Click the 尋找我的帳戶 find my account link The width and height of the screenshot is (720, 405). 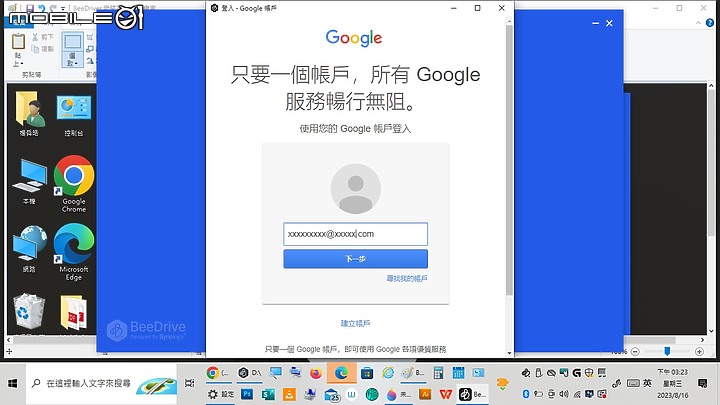click(x=407, y=278)
